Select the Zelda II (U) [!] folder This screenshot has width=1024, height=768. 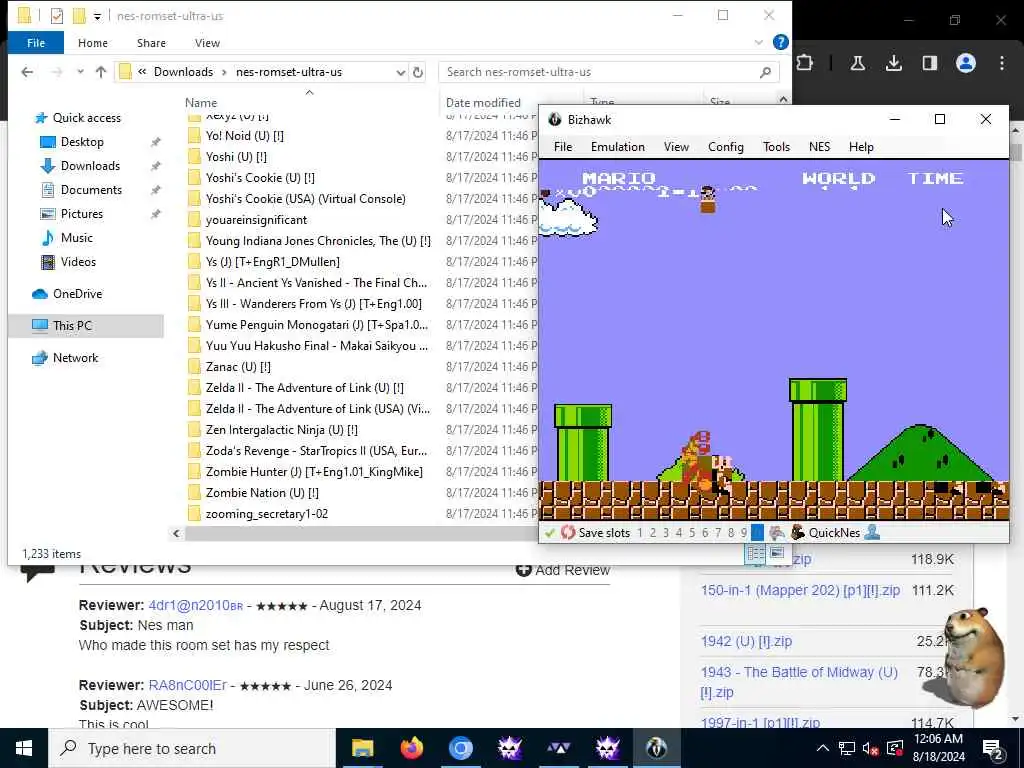click(304, 388)
